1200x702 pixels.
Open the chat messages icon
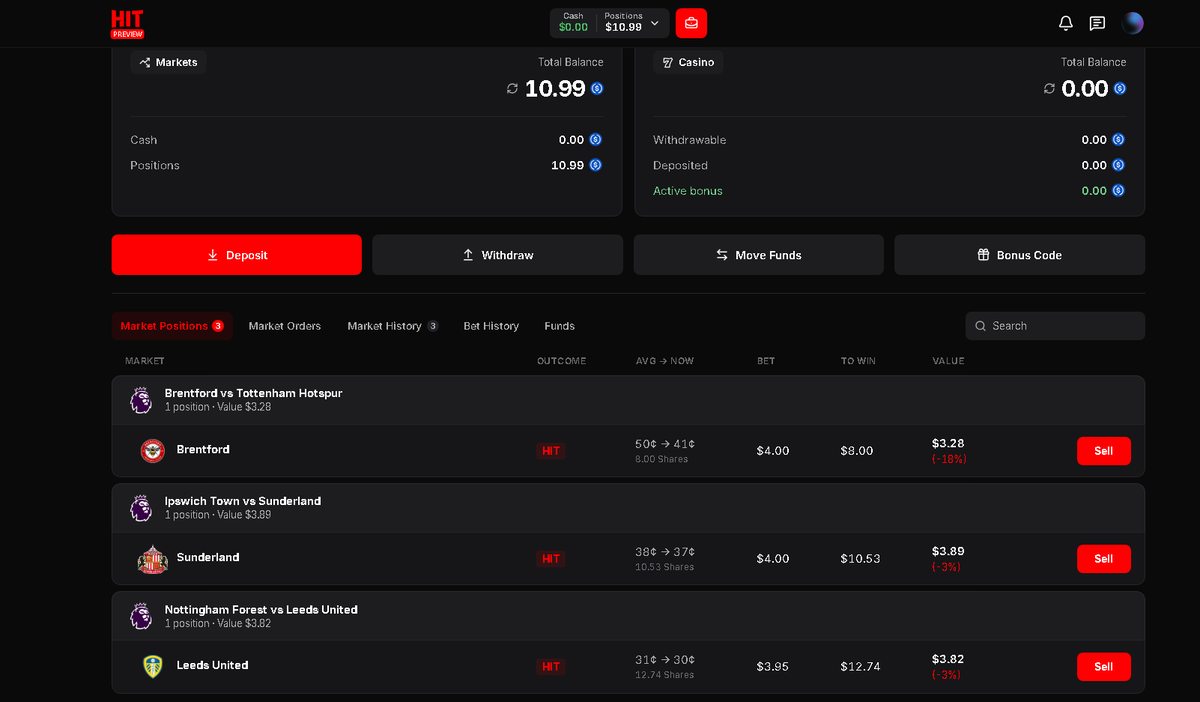(x=1097, y=23)
